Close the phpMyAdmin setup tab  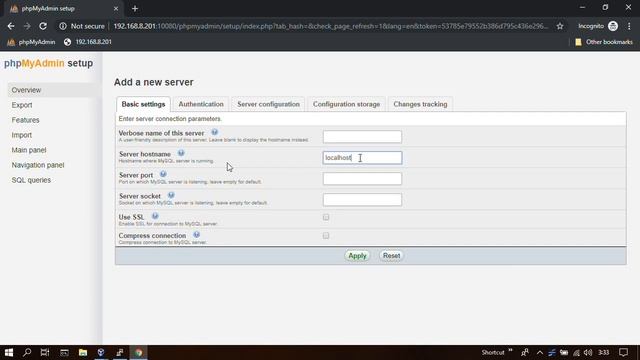tap(116, 9)
